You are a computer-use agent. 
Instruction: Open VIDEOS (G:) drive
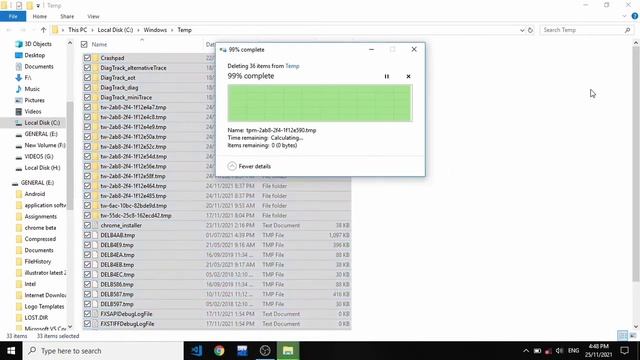pyautogui.click(x=39, y=156)
